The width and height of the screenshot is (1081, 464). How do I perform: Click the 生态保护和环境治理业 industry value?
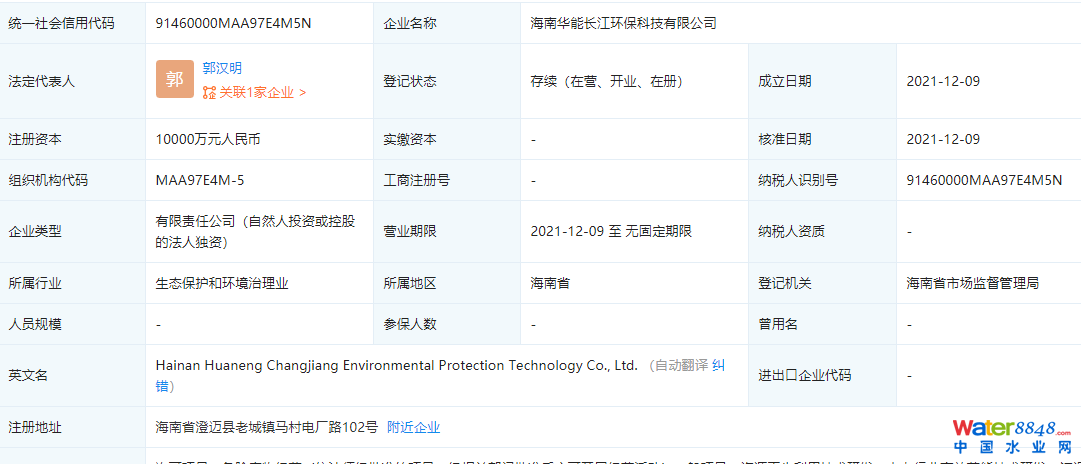coord(222,283)
